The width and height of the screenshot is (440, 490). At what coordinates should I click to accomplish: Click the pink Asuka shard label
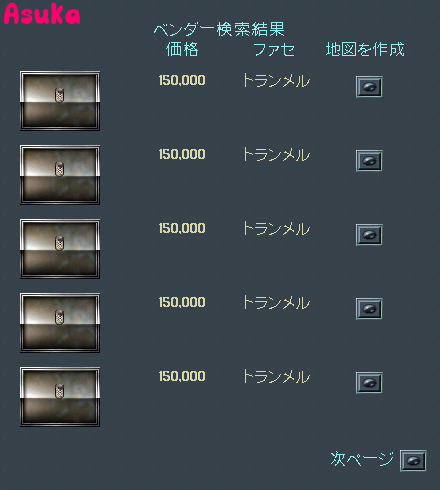click(x=42, y=14)
